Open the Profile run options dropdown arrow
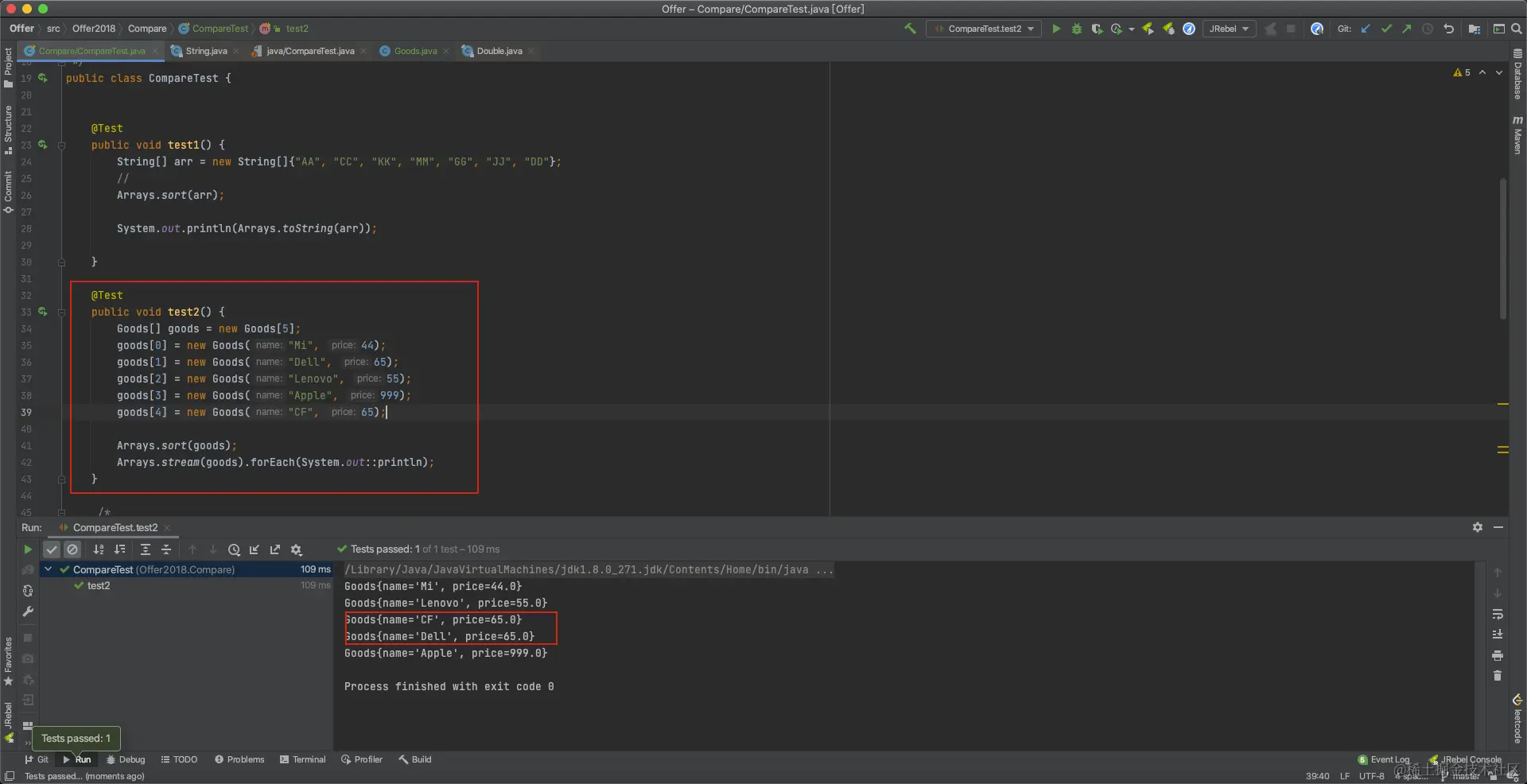1527x784 pixels. pos(1131,29)
